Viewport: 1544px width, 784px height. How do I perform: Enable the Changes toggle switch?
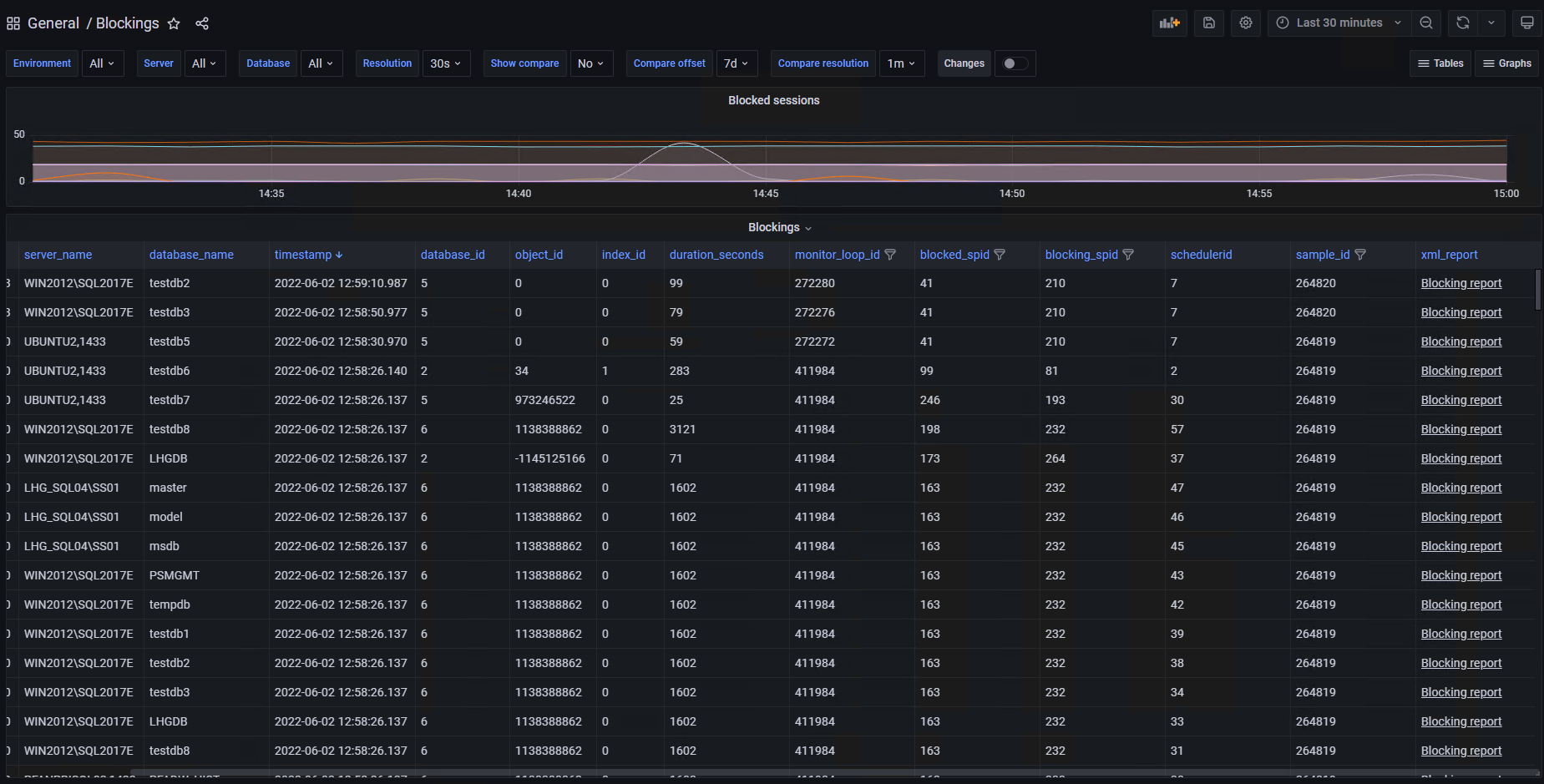pyautogui.click(x=1015, y=63)
